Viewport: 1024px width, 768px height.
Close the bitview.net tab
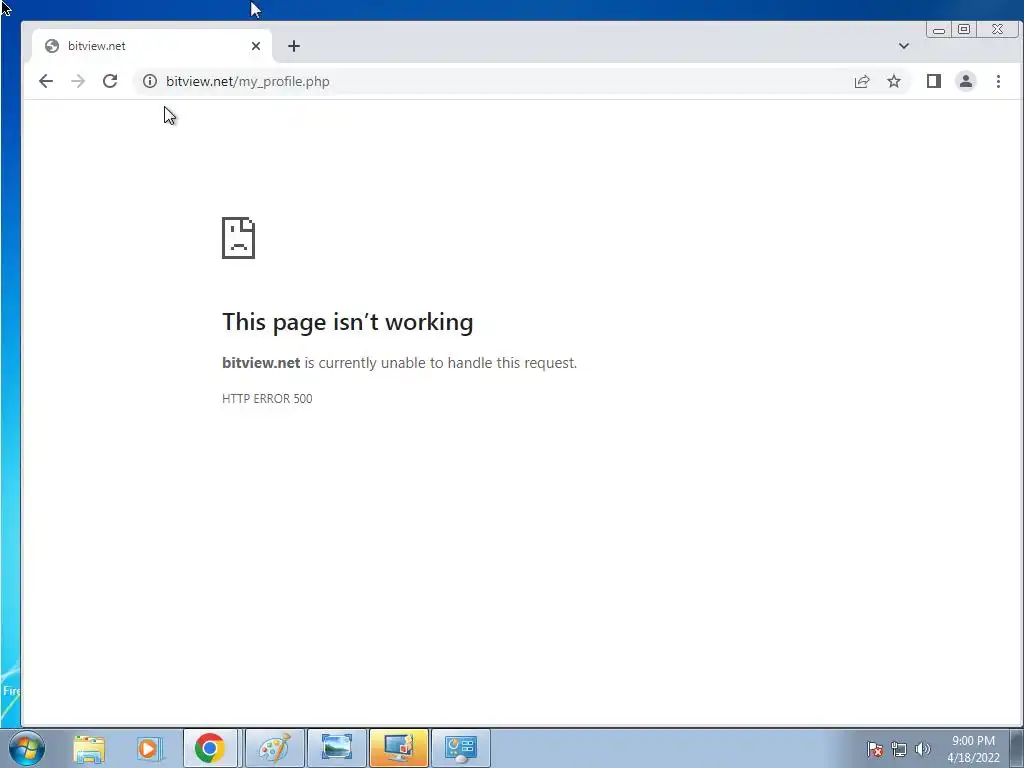(x=256, y=46)
